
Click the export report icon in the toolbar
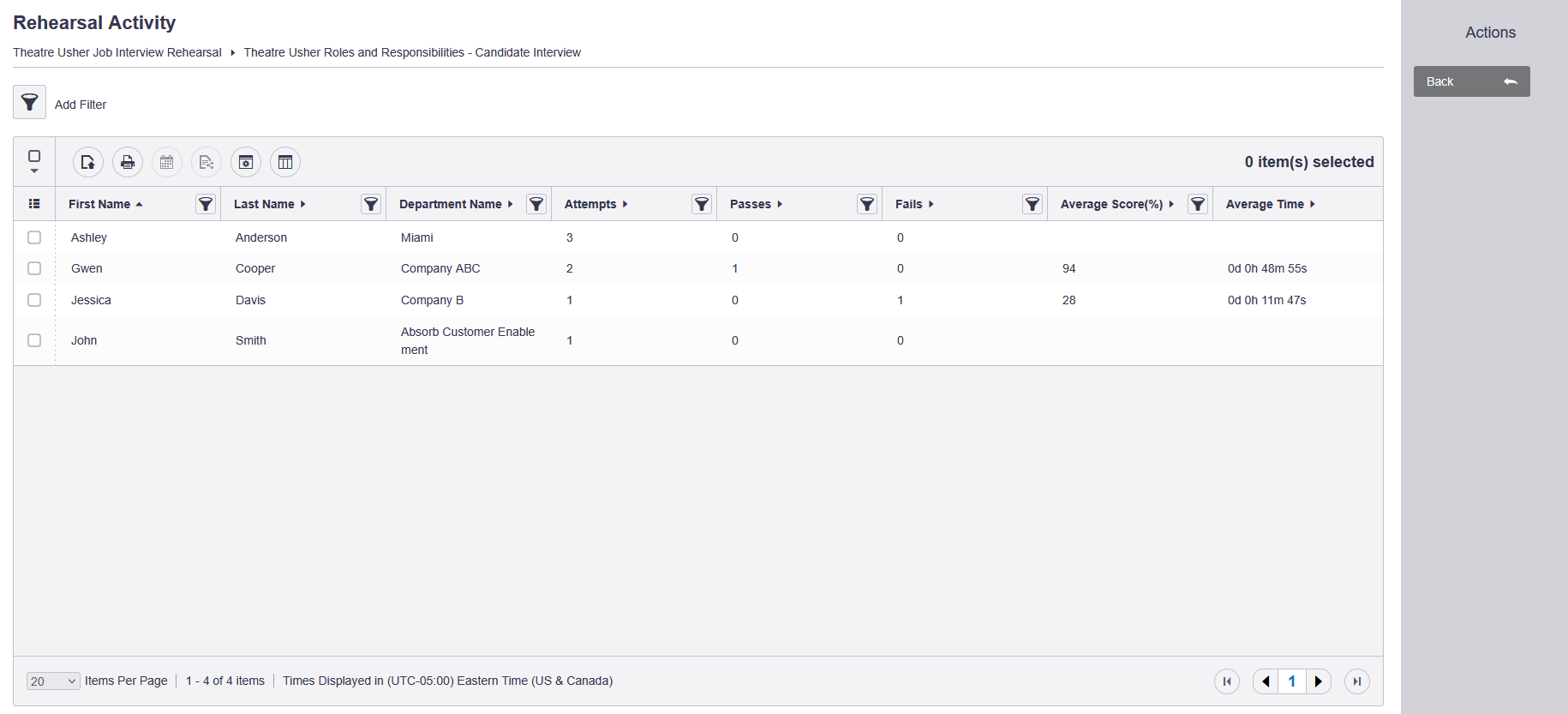pos(88,162)
